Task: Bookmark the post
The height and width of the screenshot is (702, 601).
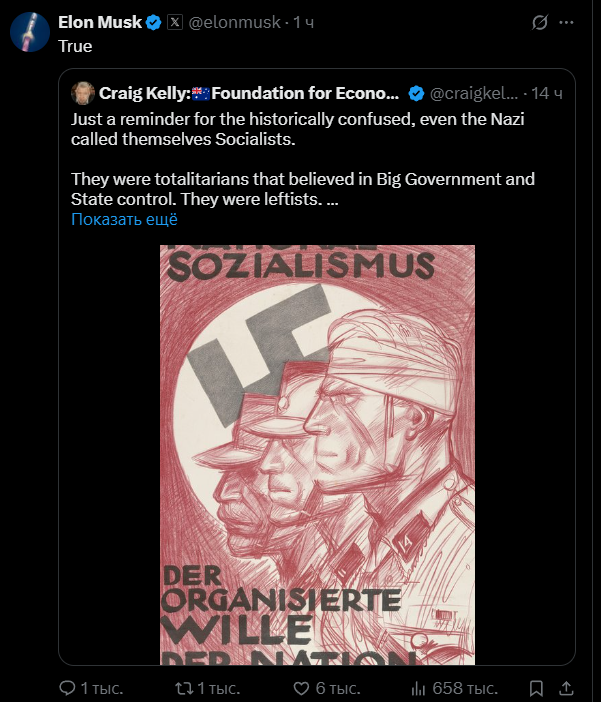Action: [x=537, y=688]
